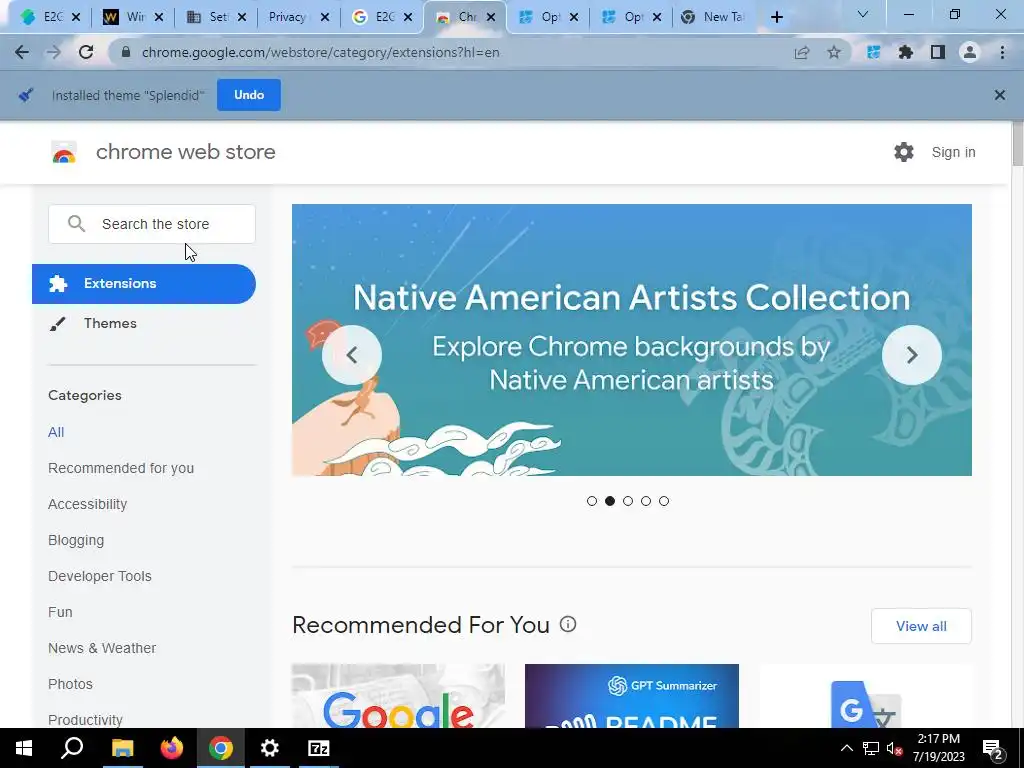The width and height of the screenshot is (1024, 768).
Task: Share this page from the address bar
Action: (802, 52)
